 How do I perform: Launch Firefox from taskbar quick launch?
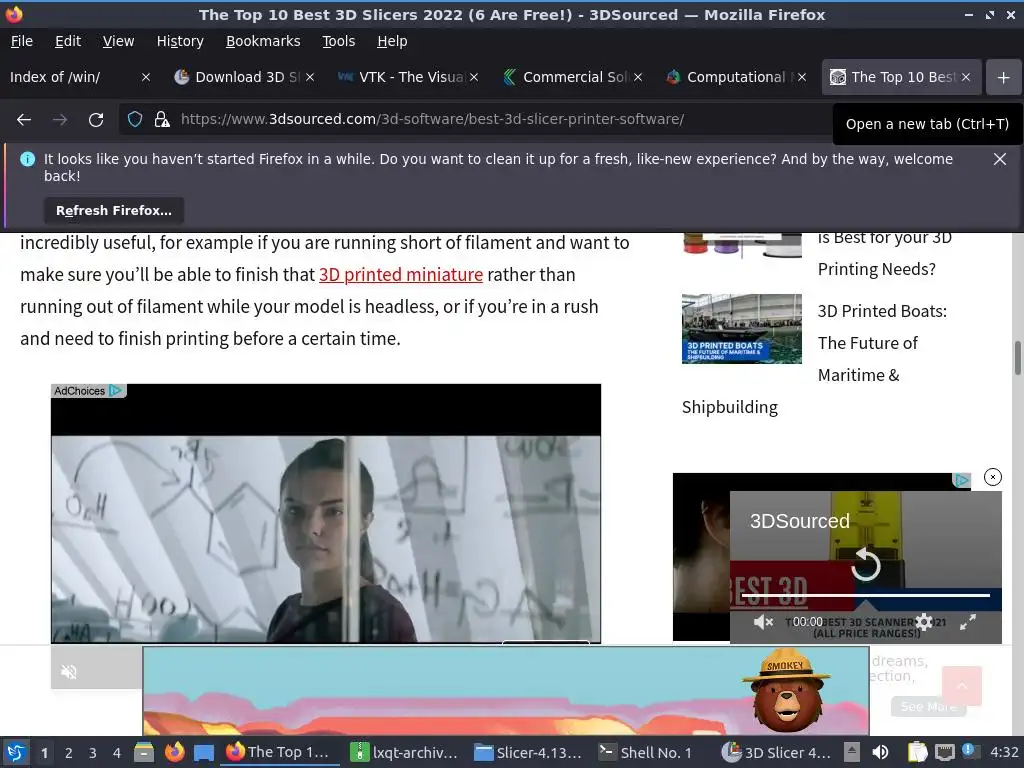coord(174,752)
